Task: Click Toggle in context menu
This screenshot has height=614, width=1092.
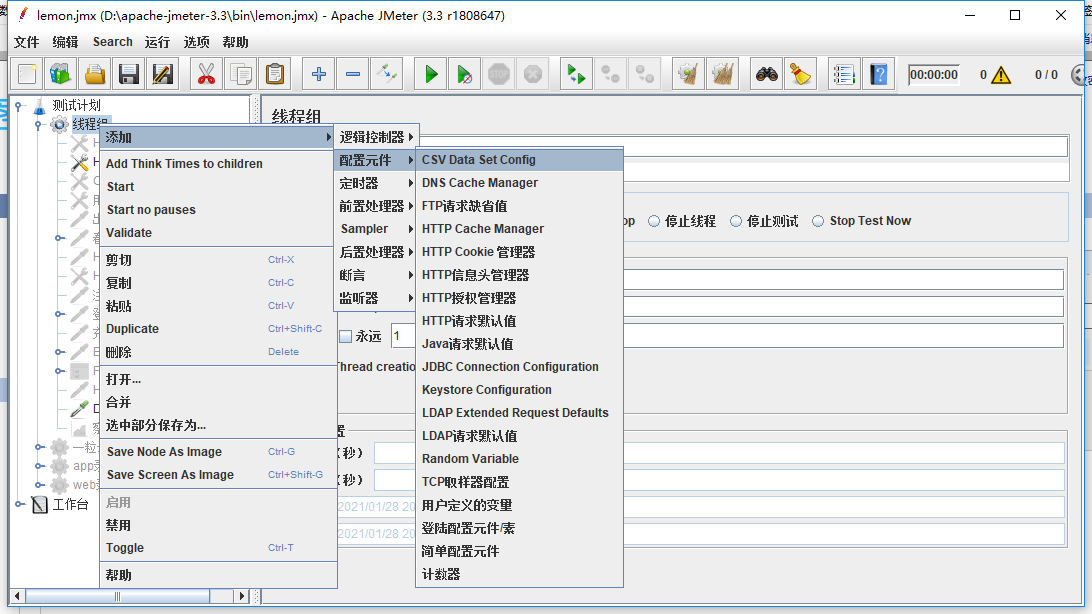Action: (x=218, y=548)
